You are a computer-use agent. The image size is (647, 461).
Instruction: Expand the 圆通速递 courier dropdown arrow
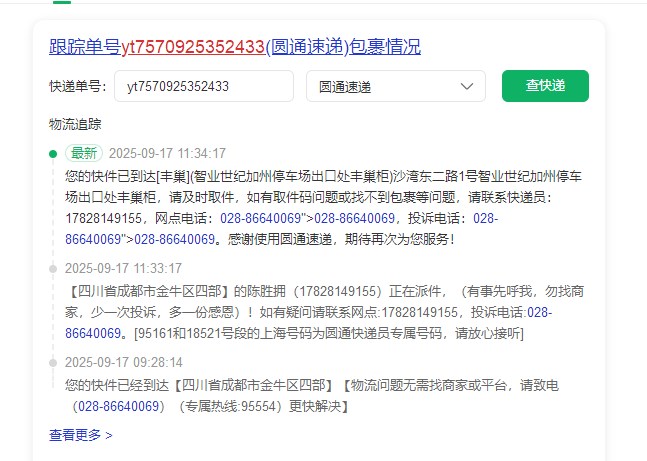[467, 87]
